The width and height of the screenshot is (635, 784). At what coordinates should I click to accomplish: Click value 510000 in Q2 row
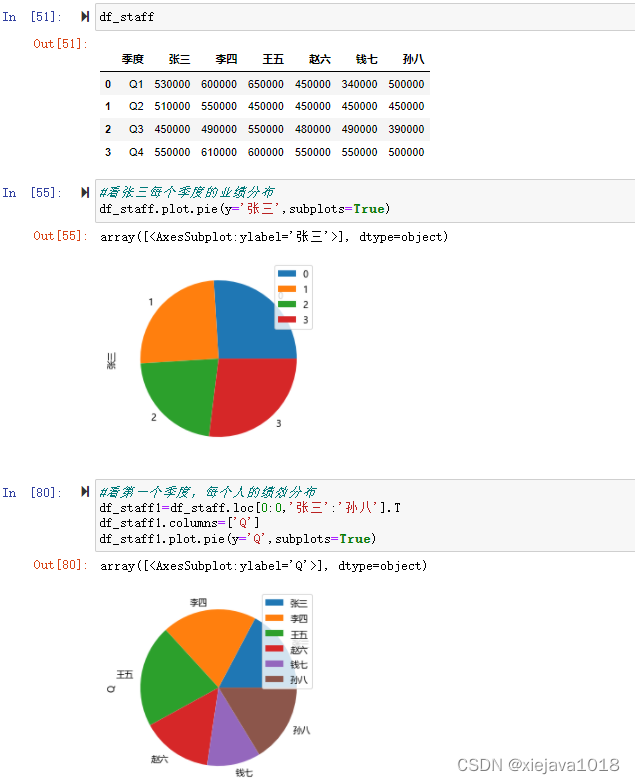point(172,106)
